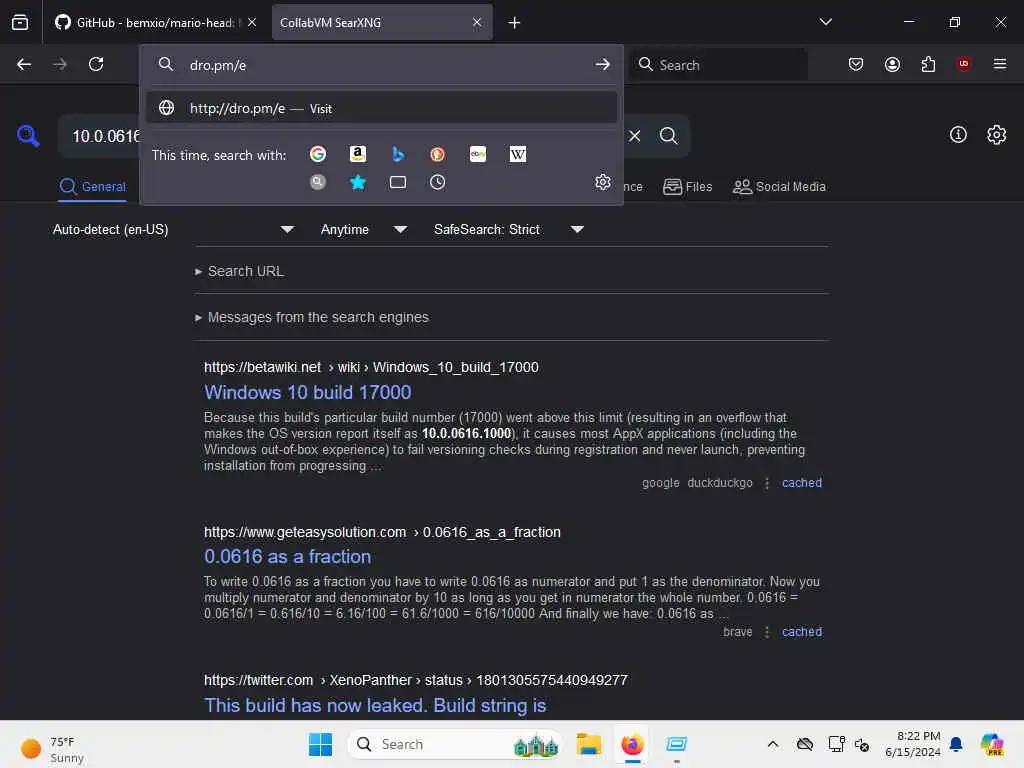
Task: Search this time with eBay
Action: (x=478, y=154)
